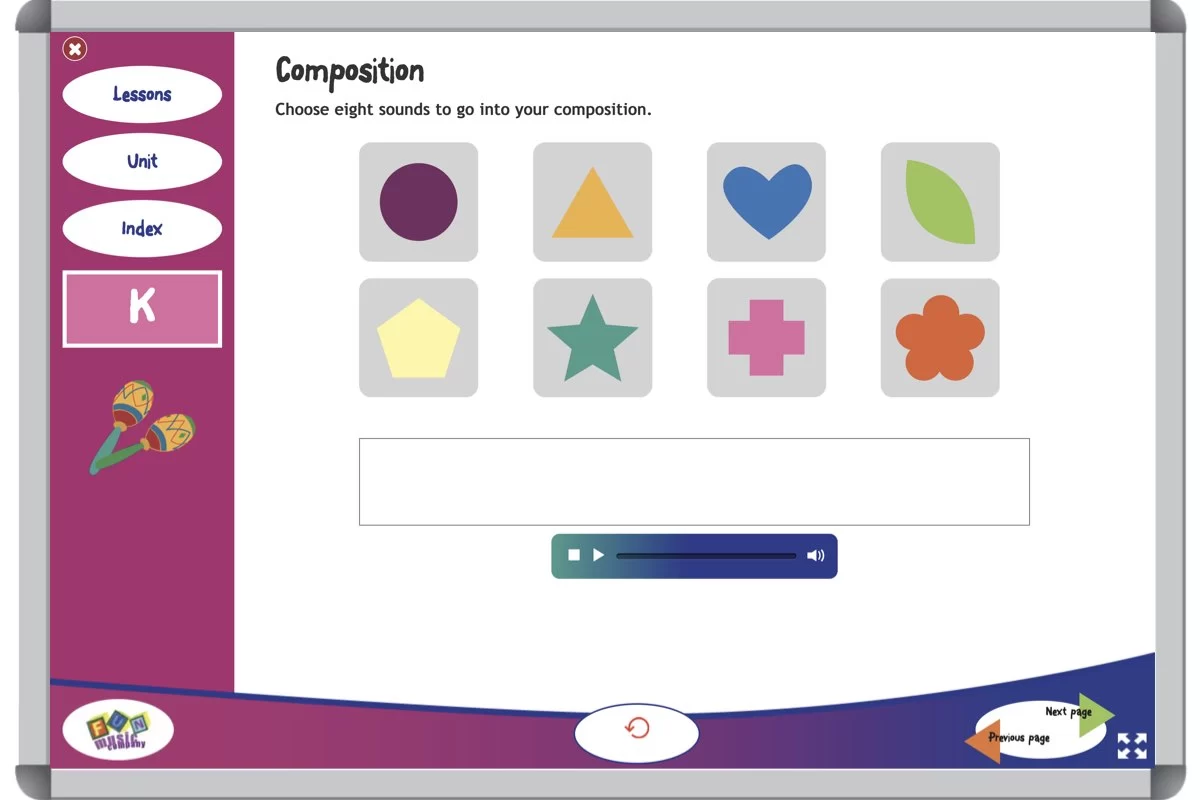Screen dimensions: 1200x800
Task: Add the green leaf sound tile
Action: pos(940,202)
